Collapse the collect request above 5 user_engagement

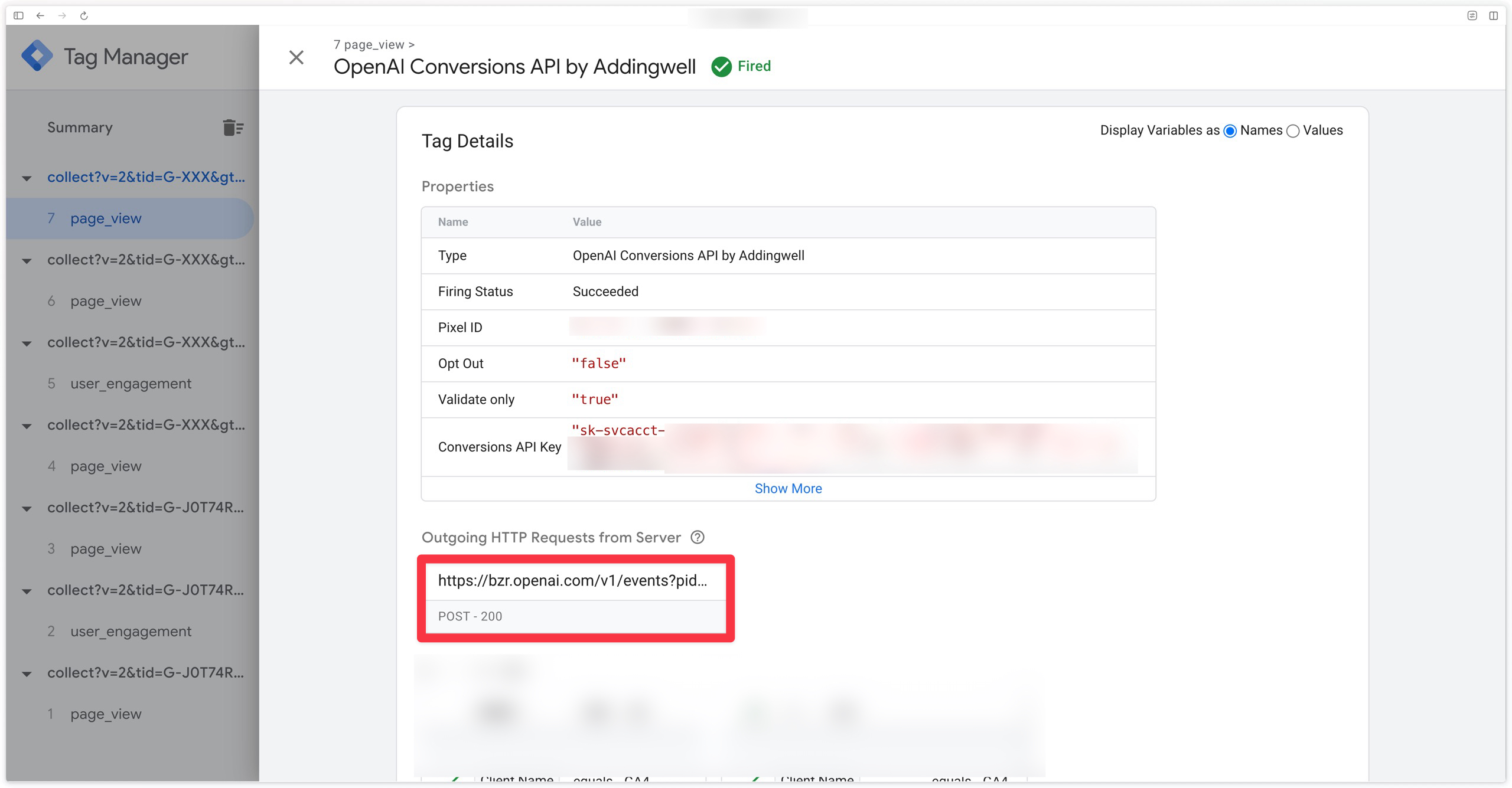coord(27,344)
